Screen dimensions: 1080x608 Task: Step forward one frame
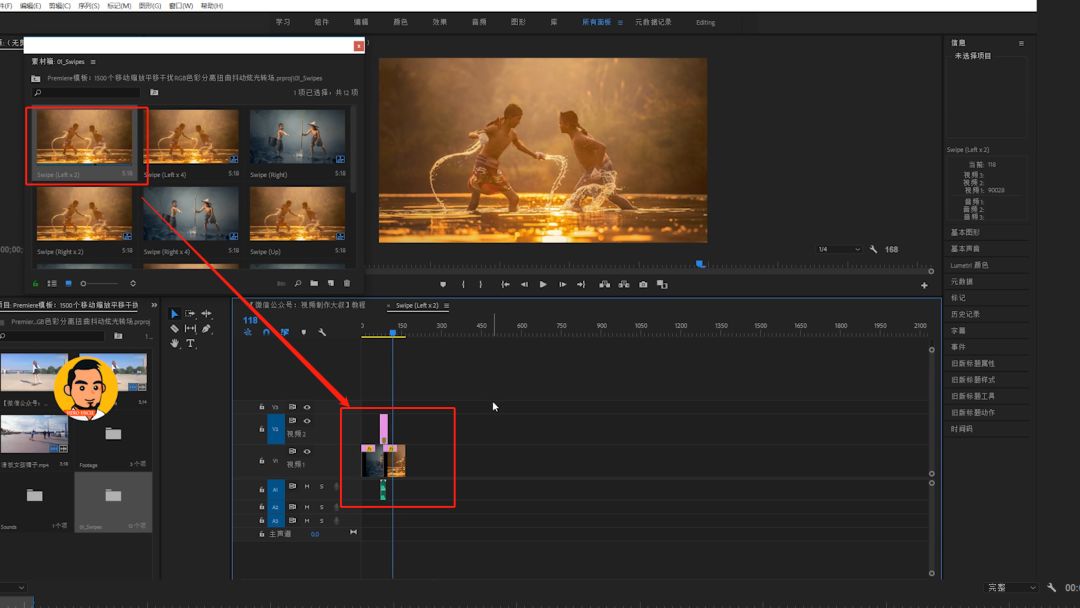click(563, 284)
